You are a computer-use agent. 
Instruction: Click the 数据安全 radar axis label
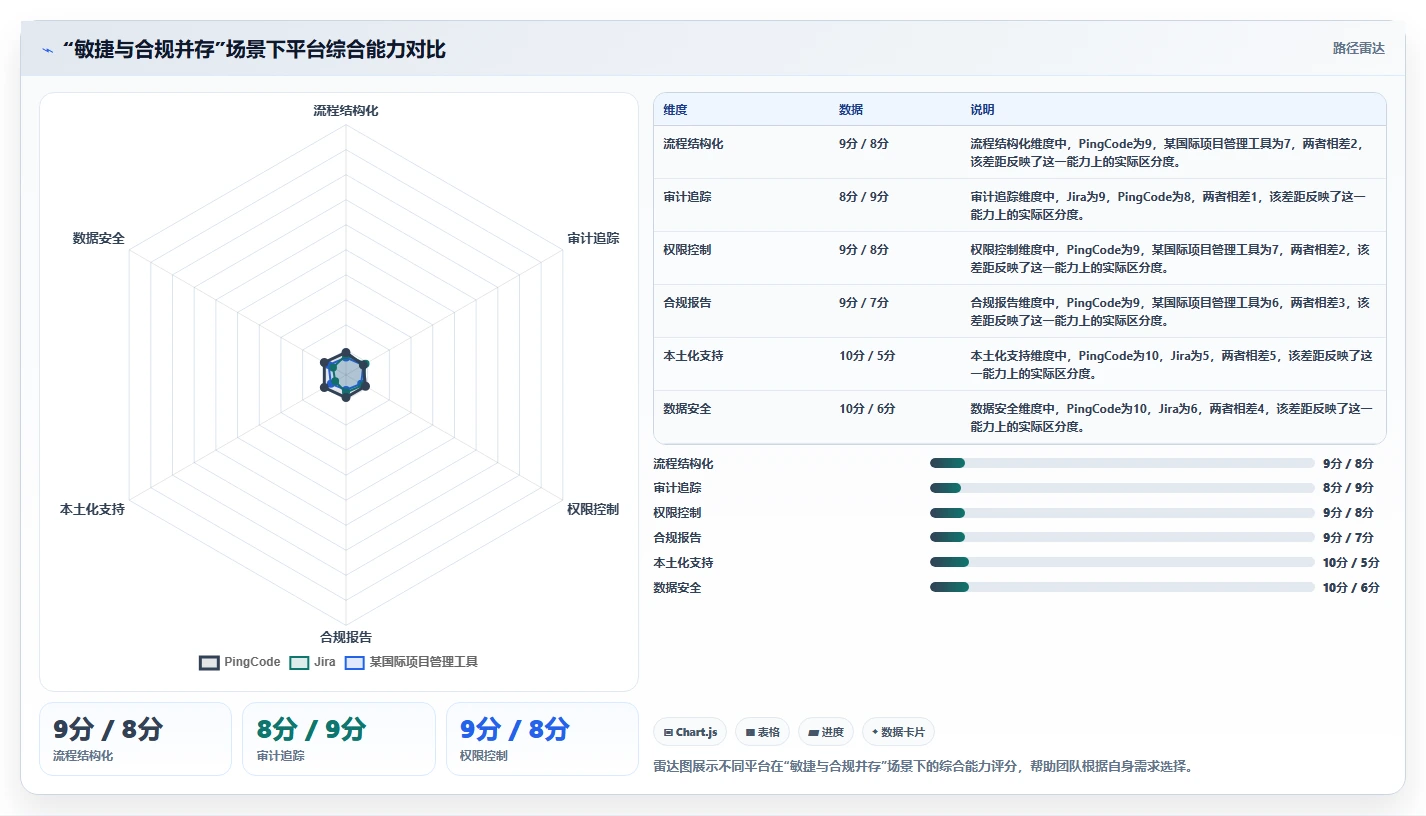(x=99, y=238)
